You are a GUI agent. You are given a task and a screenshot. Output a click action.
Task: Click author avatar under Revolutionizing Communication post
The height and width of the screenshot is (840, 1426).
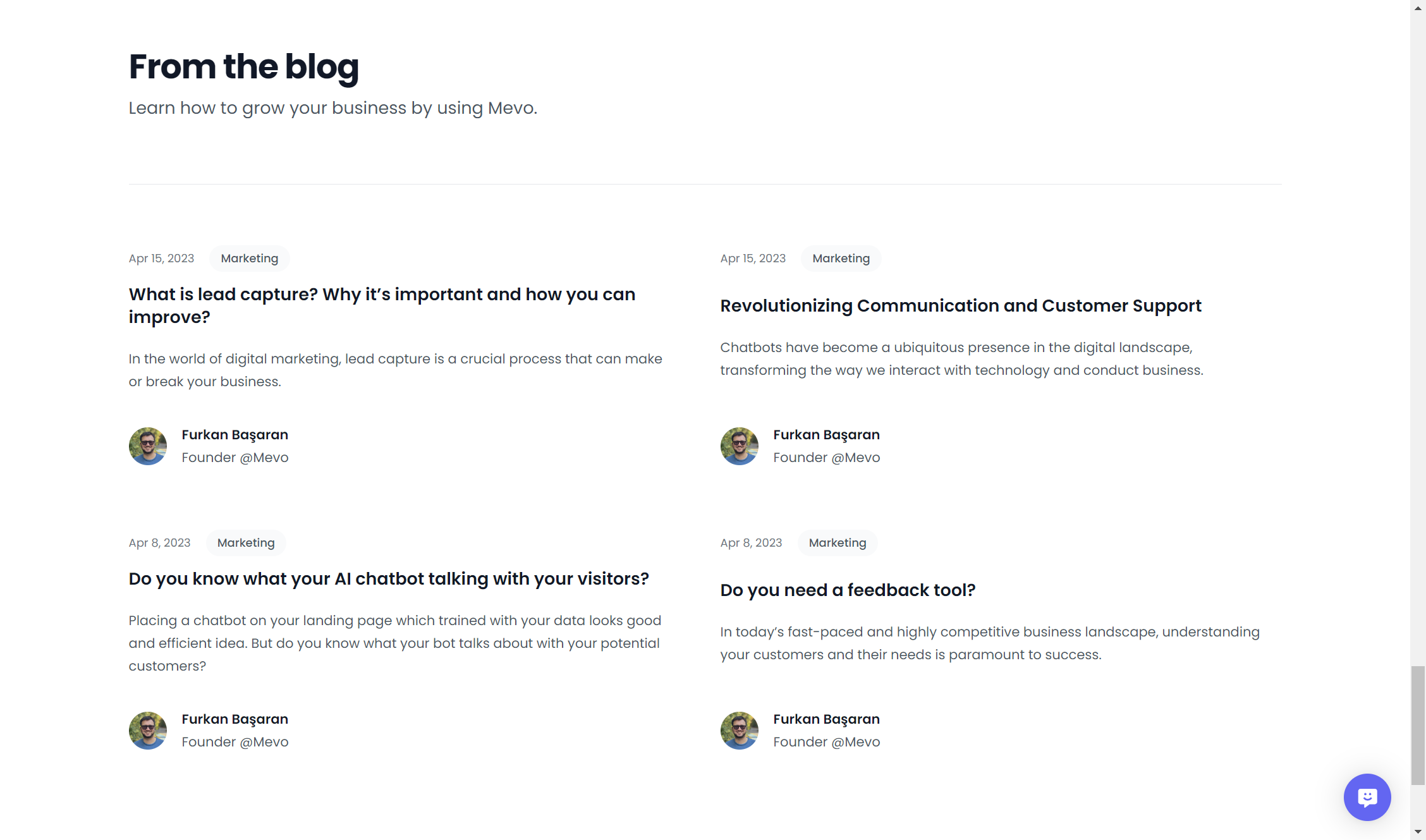740,446
